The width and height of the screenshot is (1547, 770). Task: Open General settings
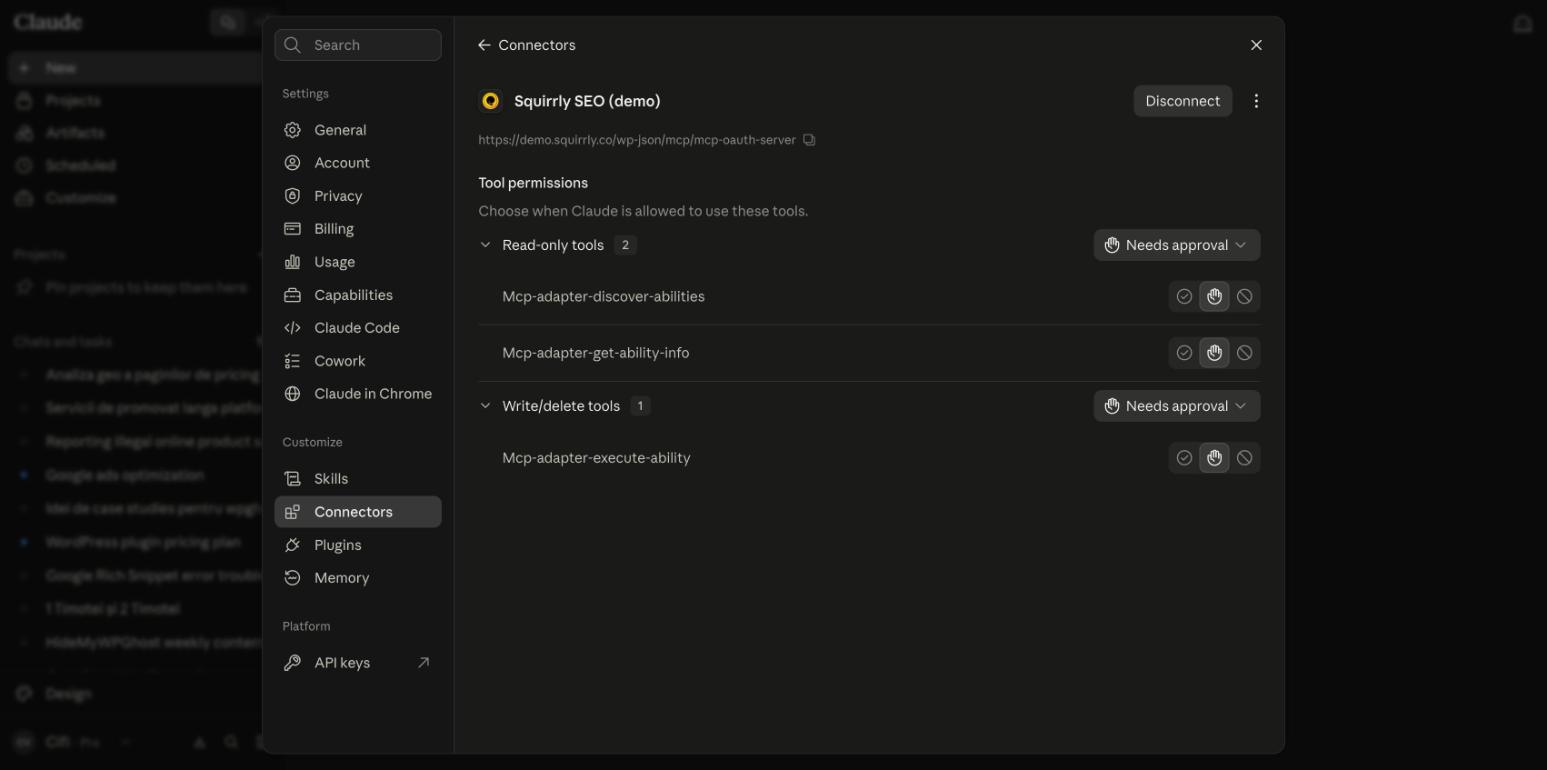click(357, 130)
